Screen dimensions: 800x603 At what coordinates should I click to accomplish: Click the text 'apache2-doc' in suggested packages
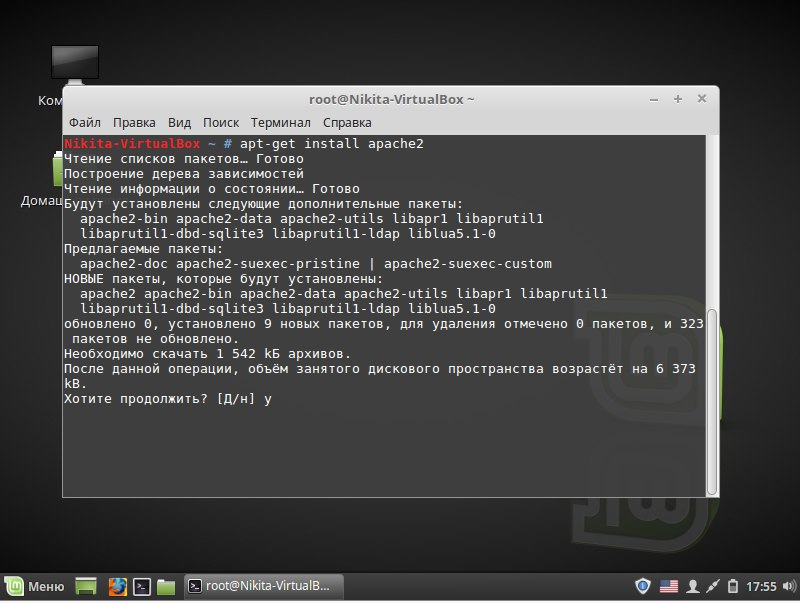click(x=124, y=264)
